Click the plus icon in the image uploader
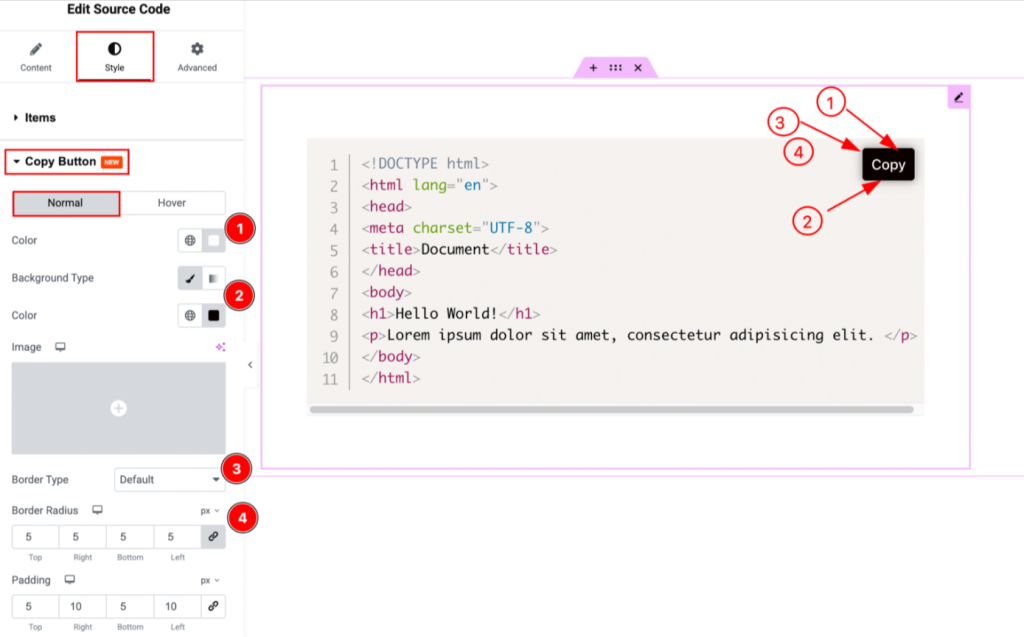 click(118, 408)
